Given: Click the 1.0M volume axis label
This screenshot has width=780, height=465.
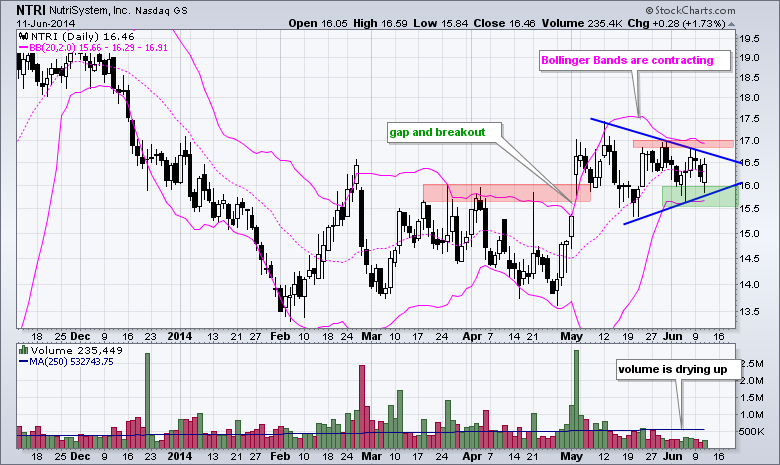Looking at the screenshot, I should pyautogui.click(x=752, y=414).
